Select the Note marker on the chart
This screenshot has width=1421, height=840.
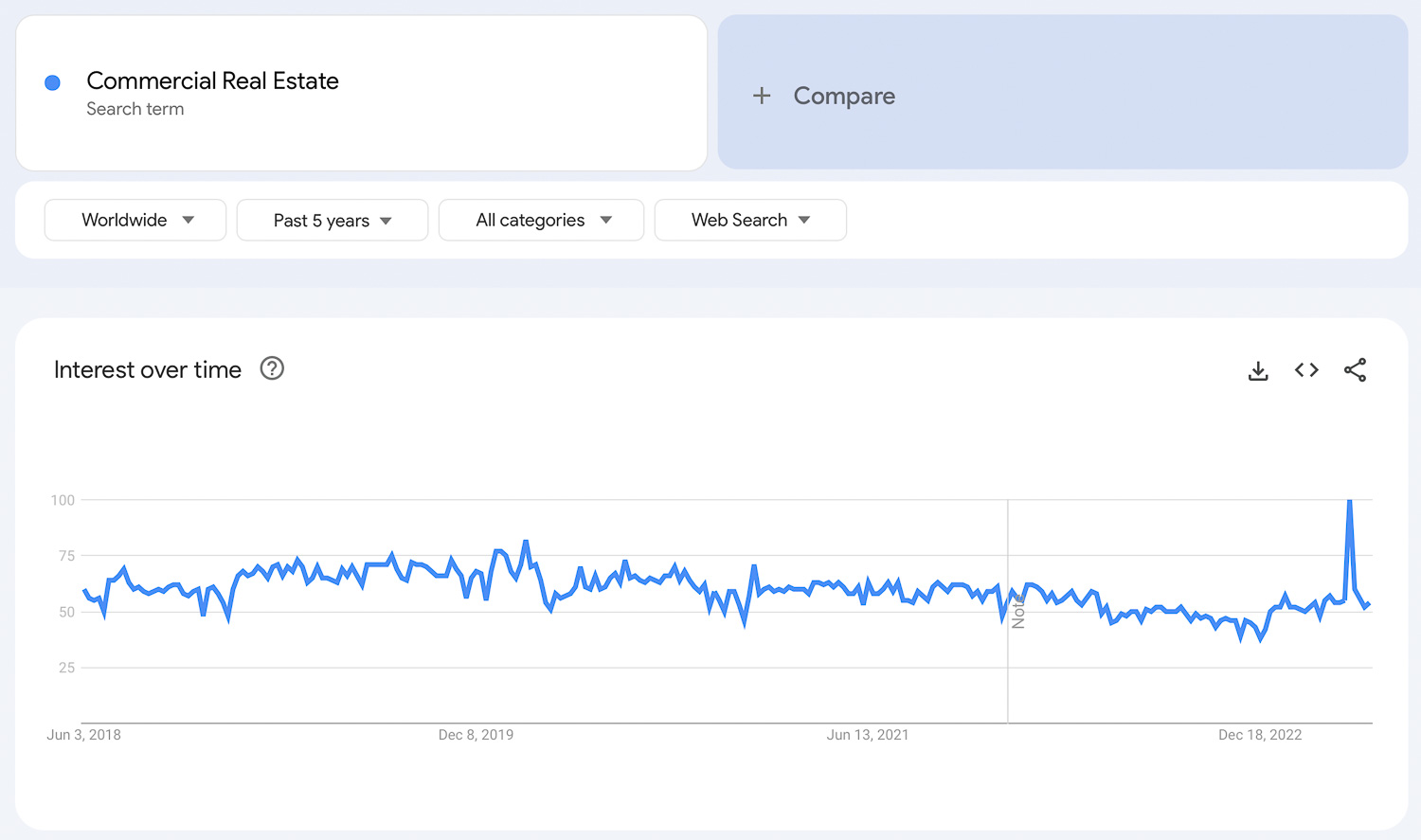[x=1017, y=613]
